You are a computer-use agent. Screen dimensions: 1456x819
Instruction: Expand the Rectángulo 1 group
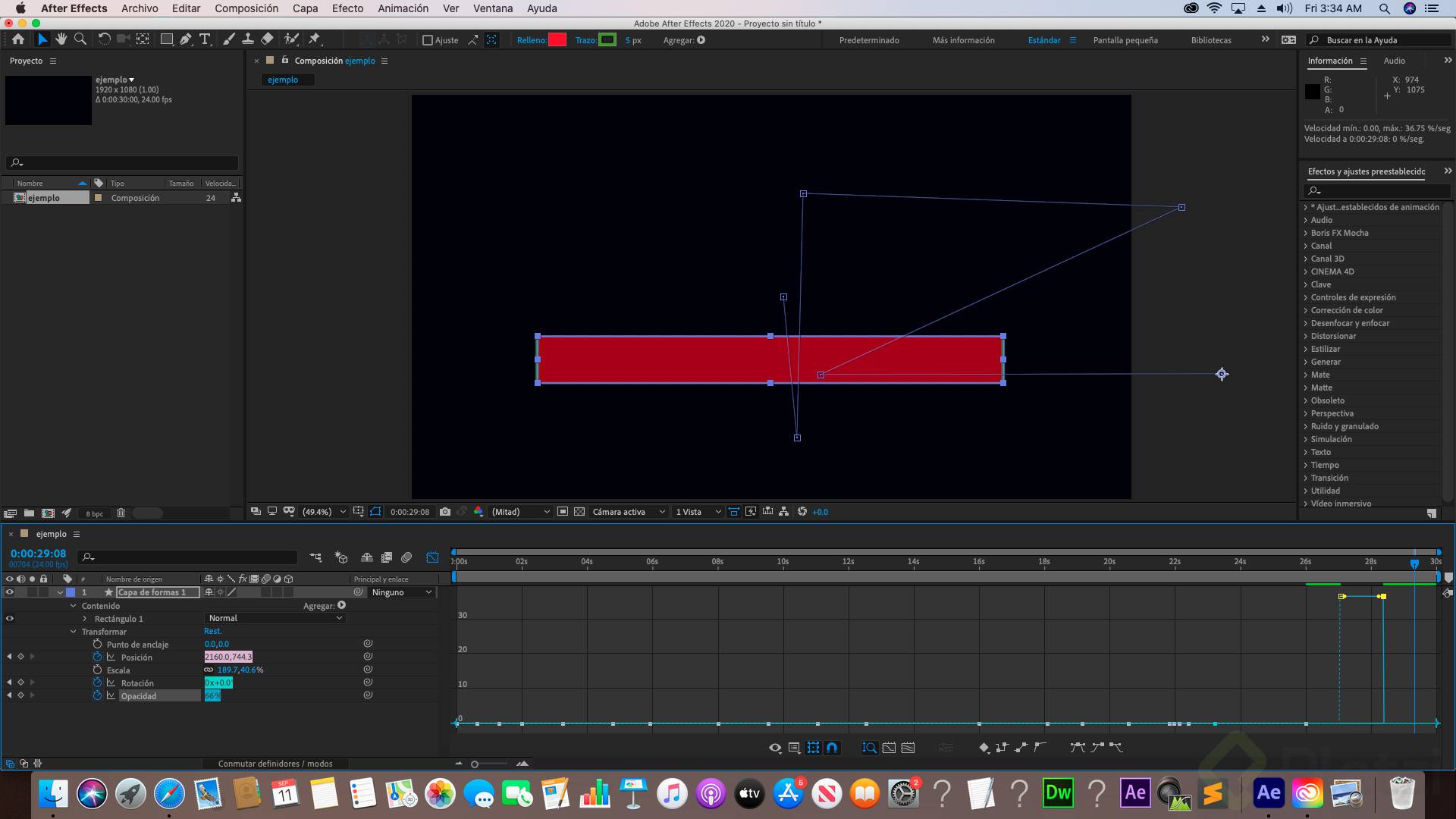tap(85, 619)
